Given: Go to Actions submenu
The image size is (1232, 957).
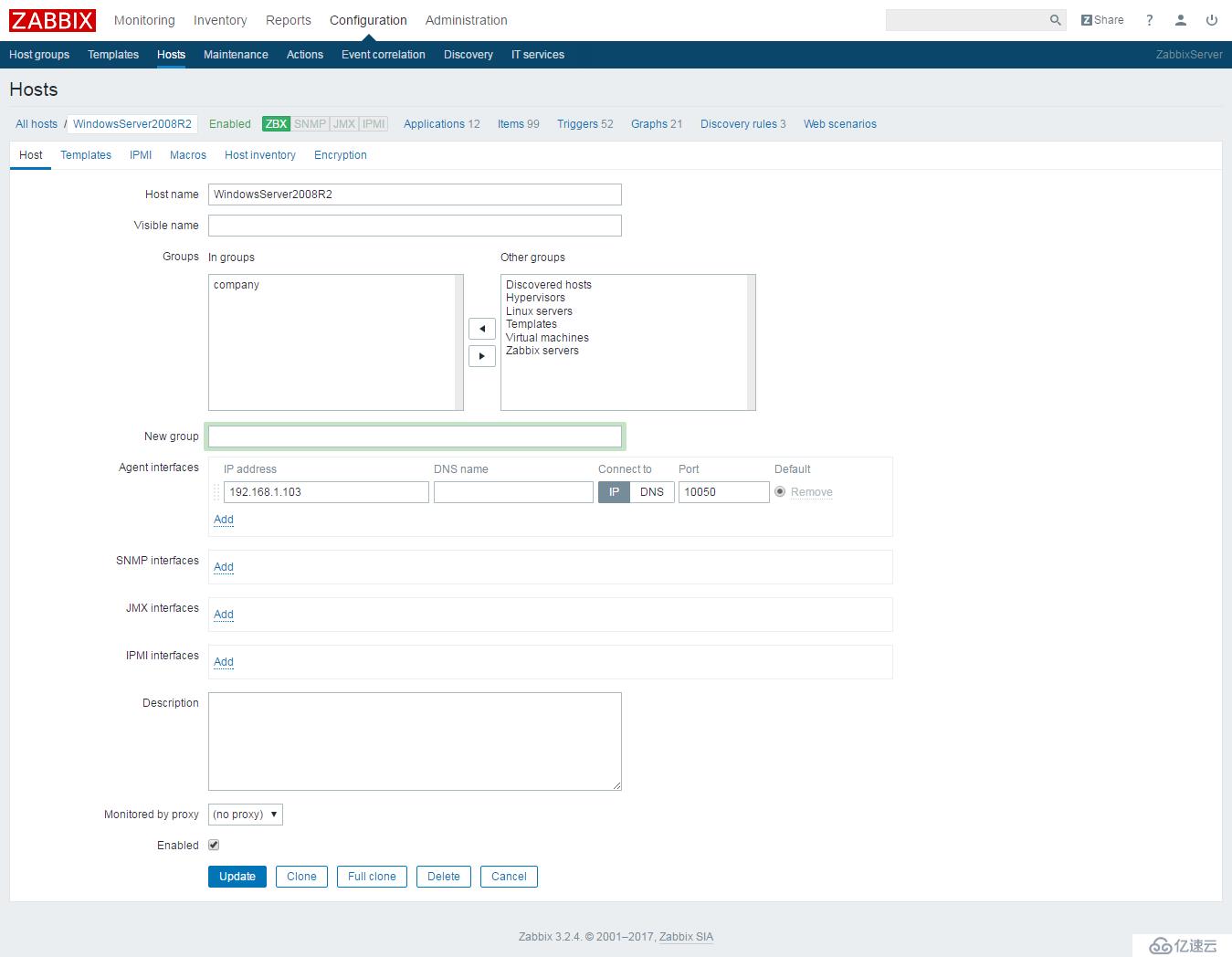Looking at the screenshot, I should point(305,55).
